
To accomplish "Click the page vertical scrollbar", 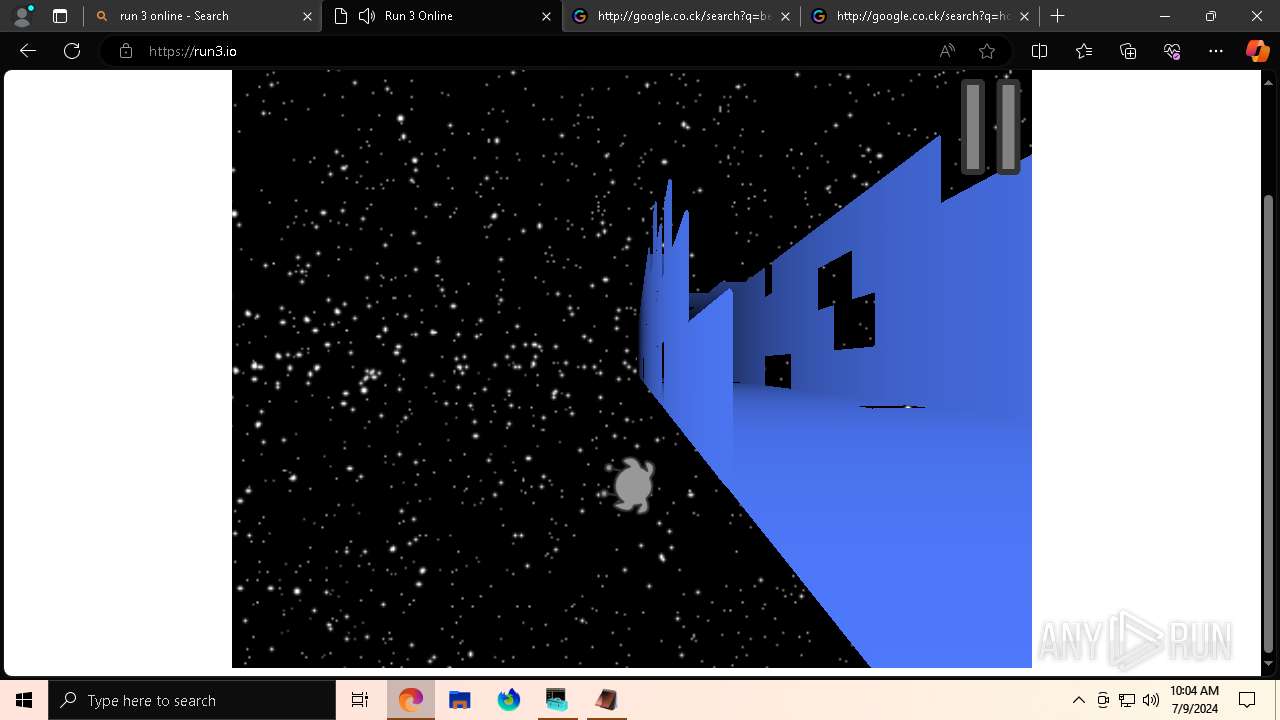I will point(1269,422).
